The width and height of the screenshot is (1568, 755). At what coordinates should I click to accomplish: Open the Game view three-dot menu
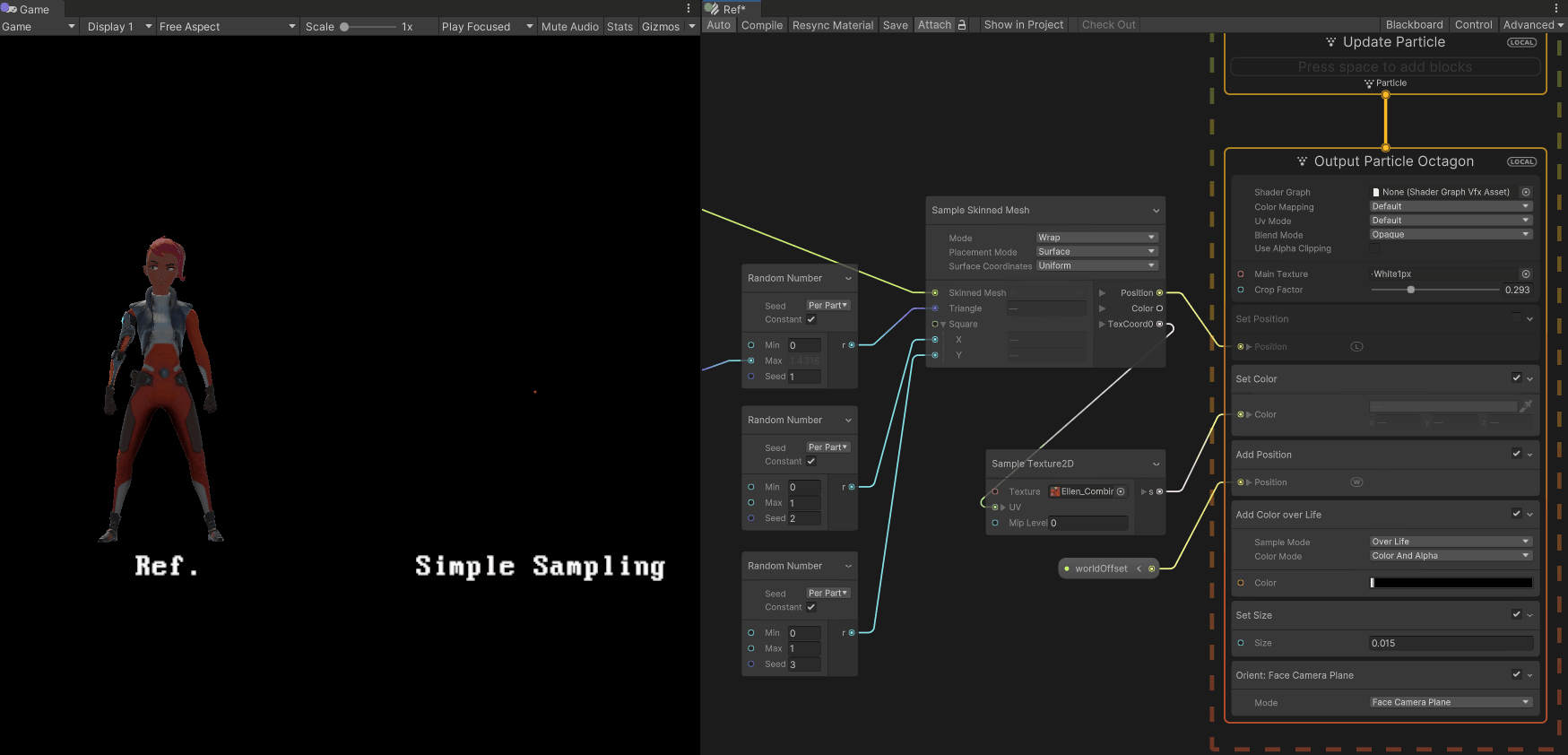click(x=689, y=8)
